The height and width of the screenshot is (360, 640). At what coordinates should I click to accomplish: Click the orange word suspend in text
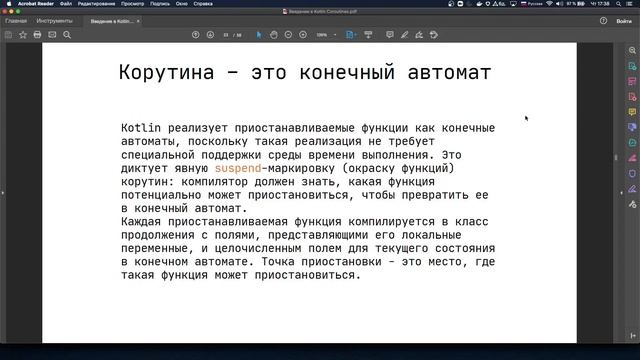[238, 168]
